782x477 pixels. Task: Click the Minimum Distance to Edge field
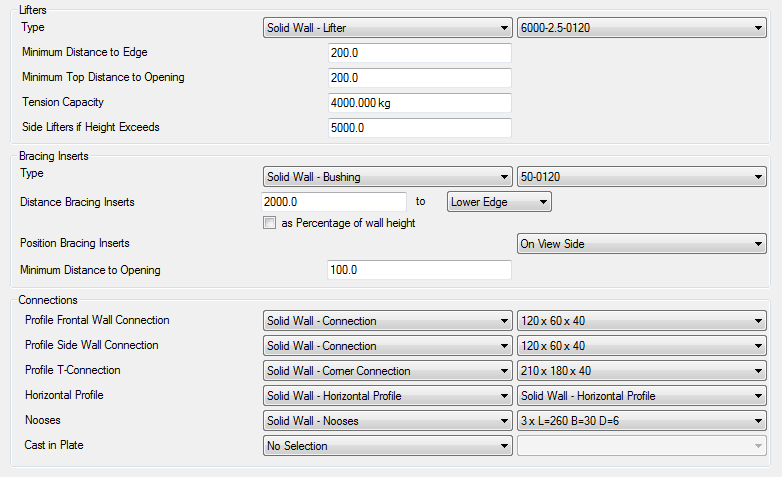pyautogui.click(x=419, y=53)
